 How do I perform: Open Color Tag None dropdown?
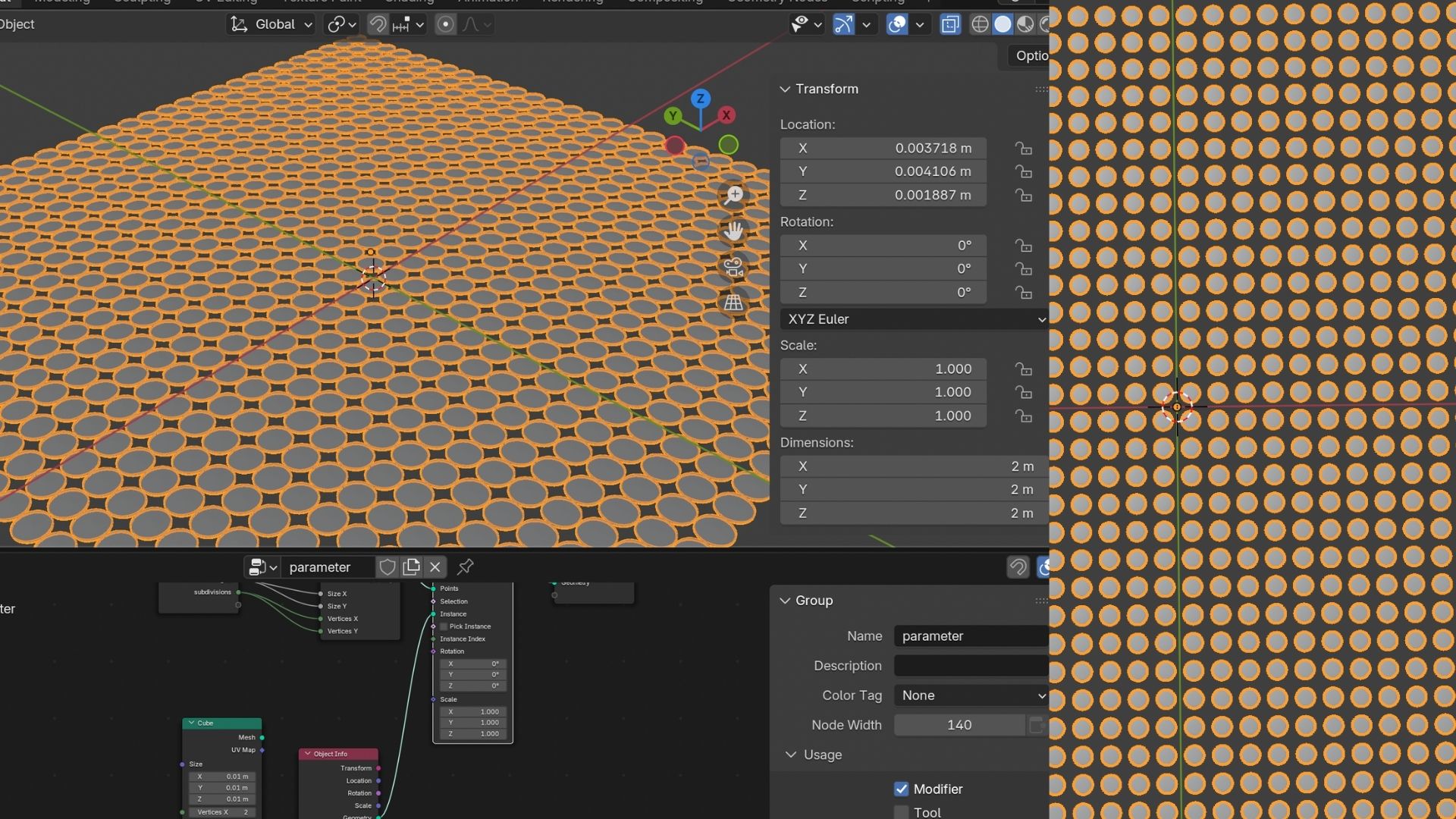coord(971,695)
